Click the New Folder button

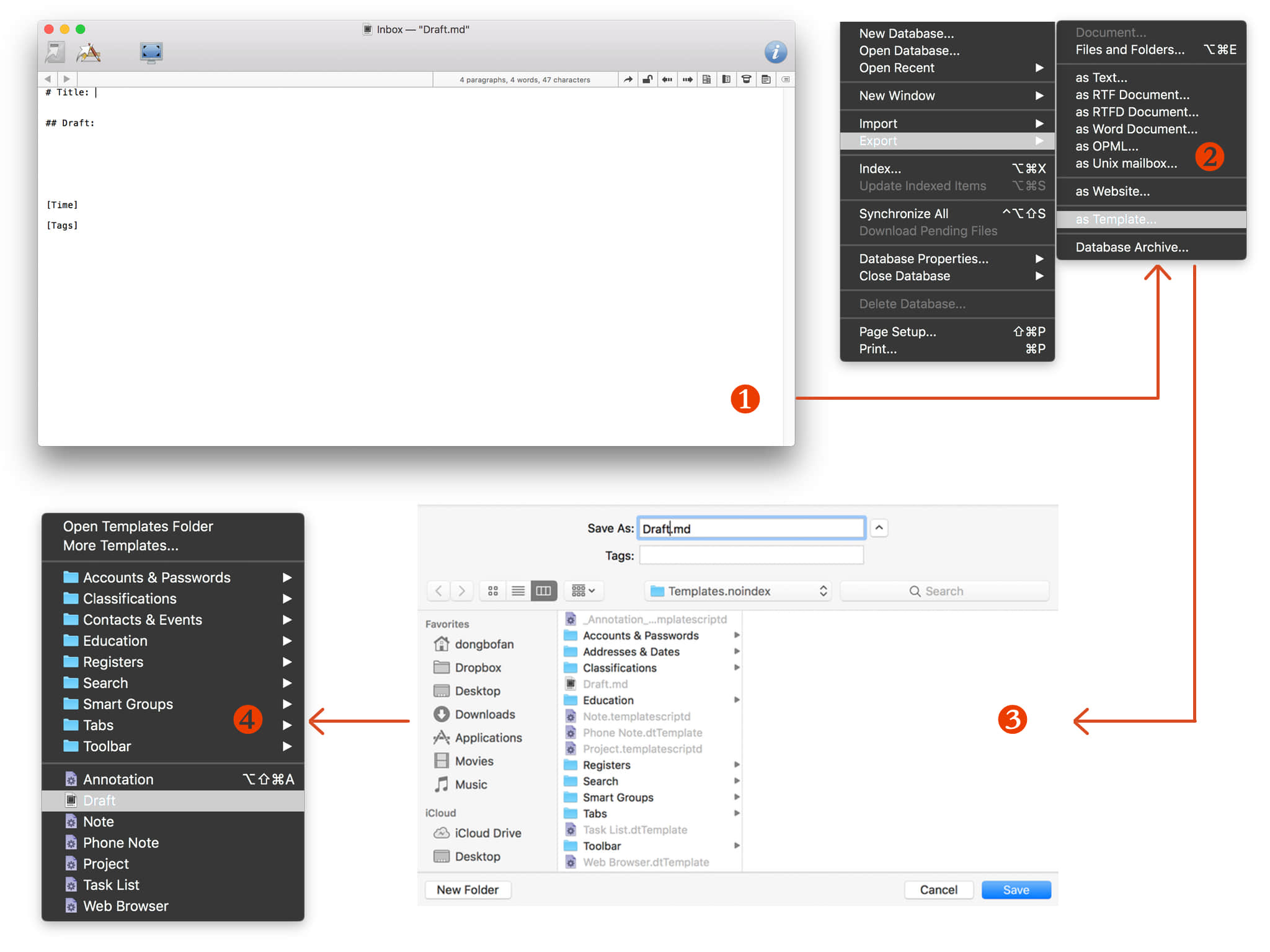[468, 889]
